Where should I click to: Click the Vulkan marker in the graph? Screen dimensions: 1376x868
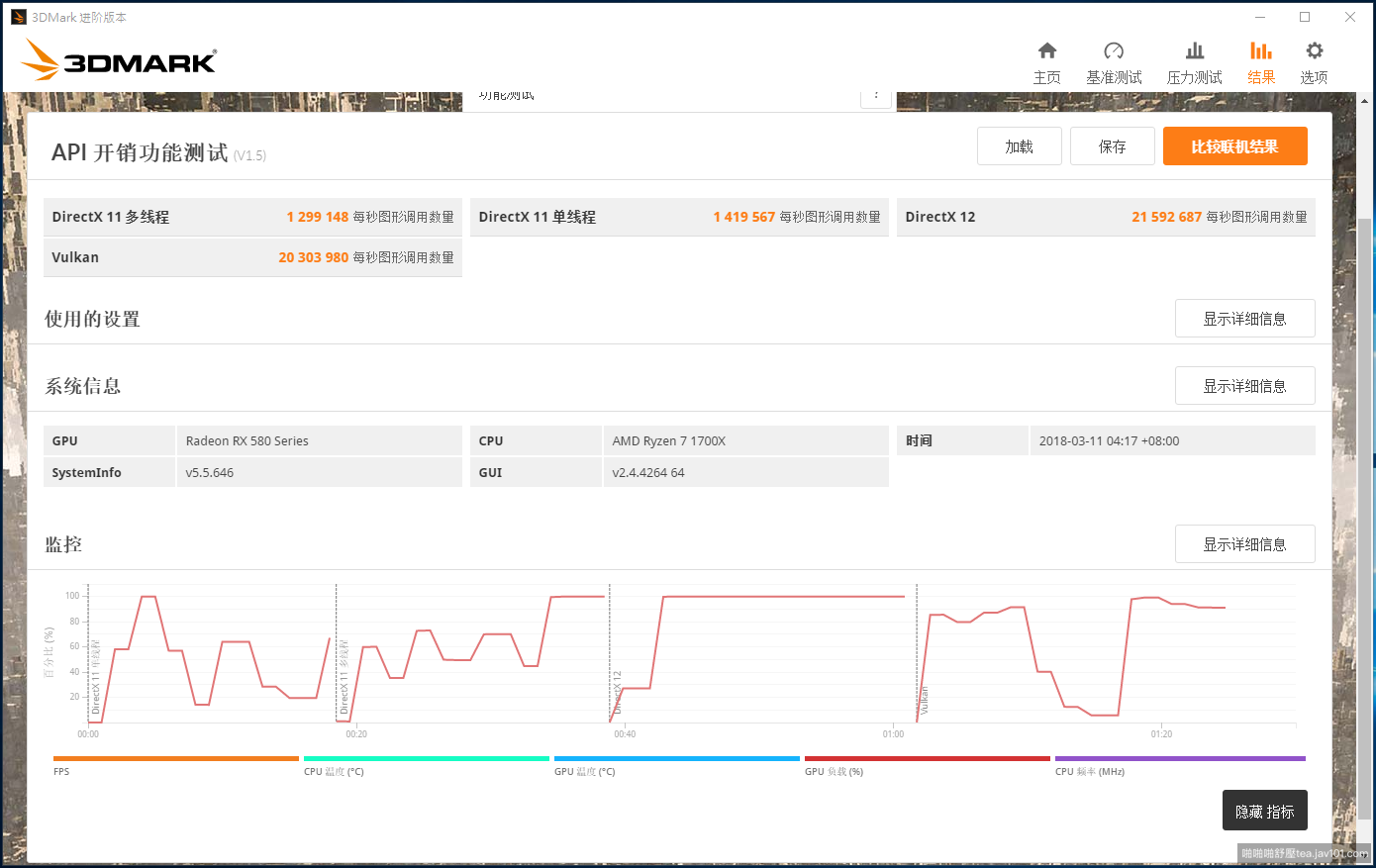tap(925, 701)
